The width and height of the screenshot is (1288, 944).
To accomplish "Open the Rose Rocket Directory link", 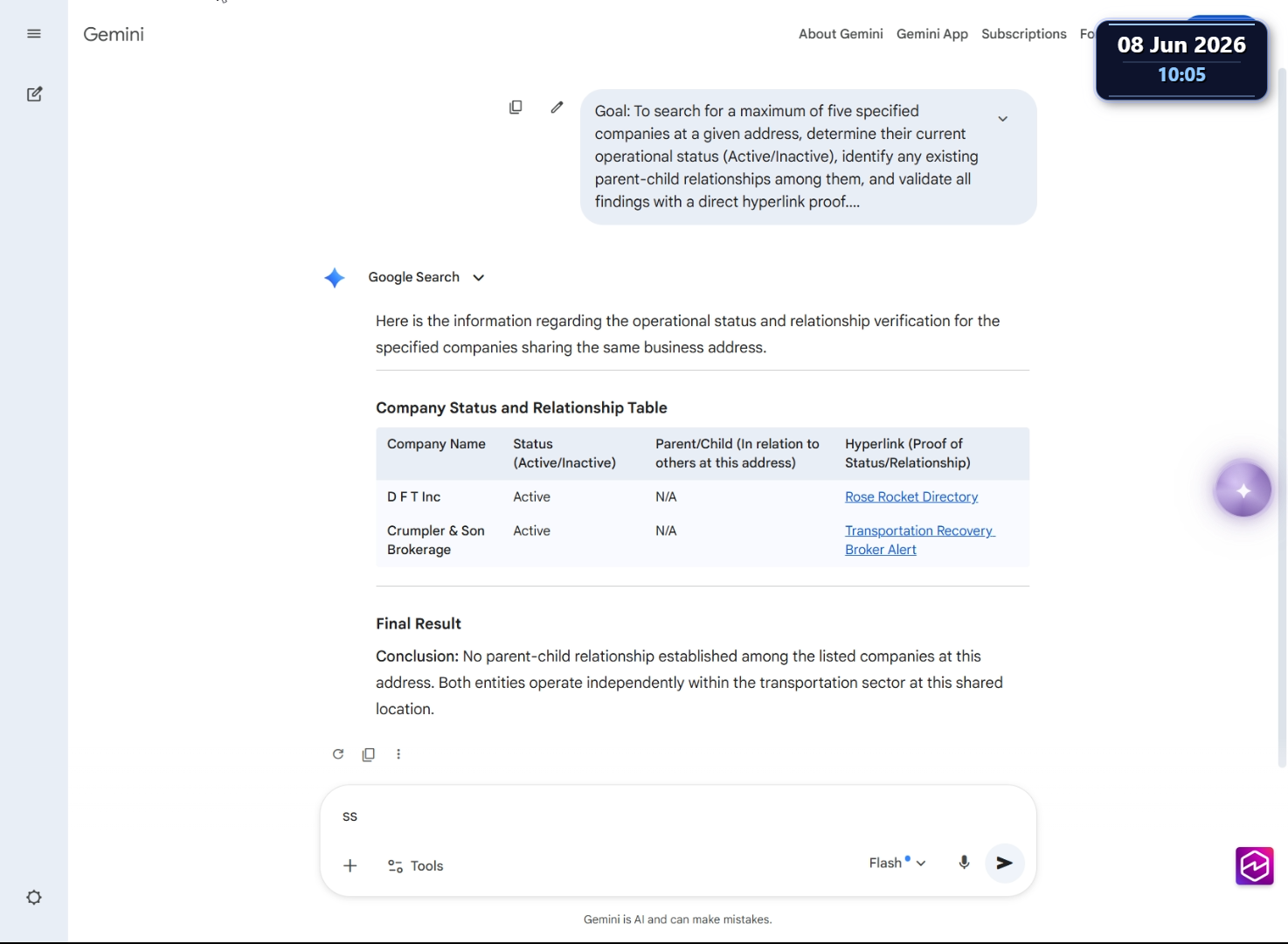I will [x=911, y=496].
